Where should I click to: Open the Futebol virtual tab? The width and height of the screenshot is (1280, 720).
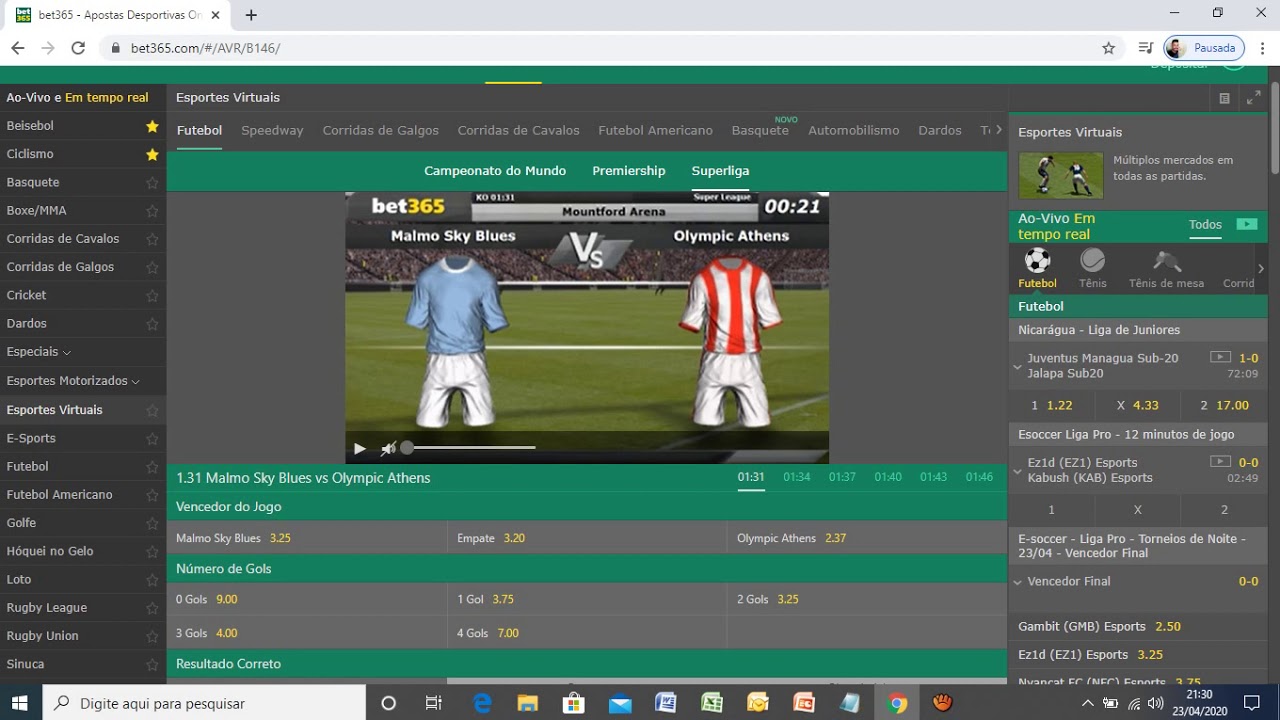(x=199, y=130)
